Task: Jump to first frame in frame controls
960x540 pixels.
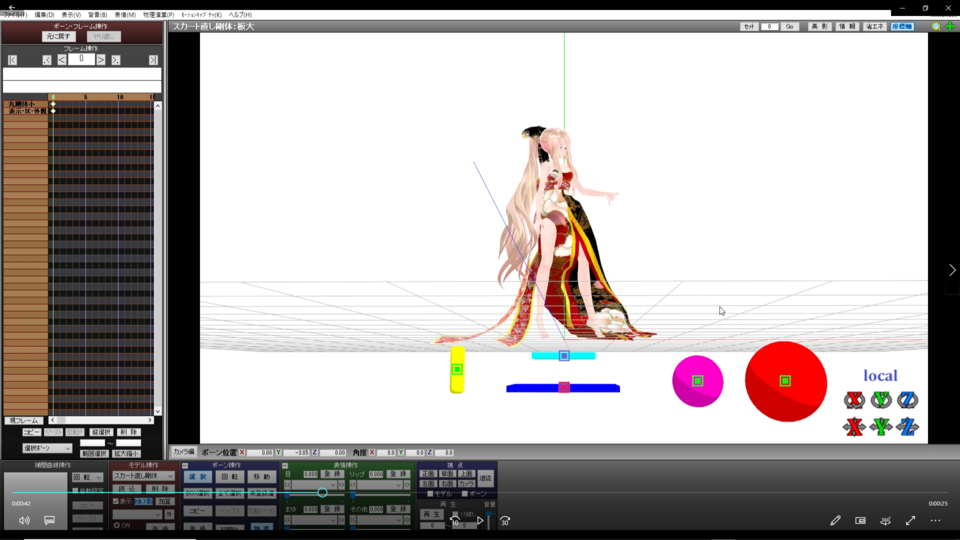Action: point(12,60)
